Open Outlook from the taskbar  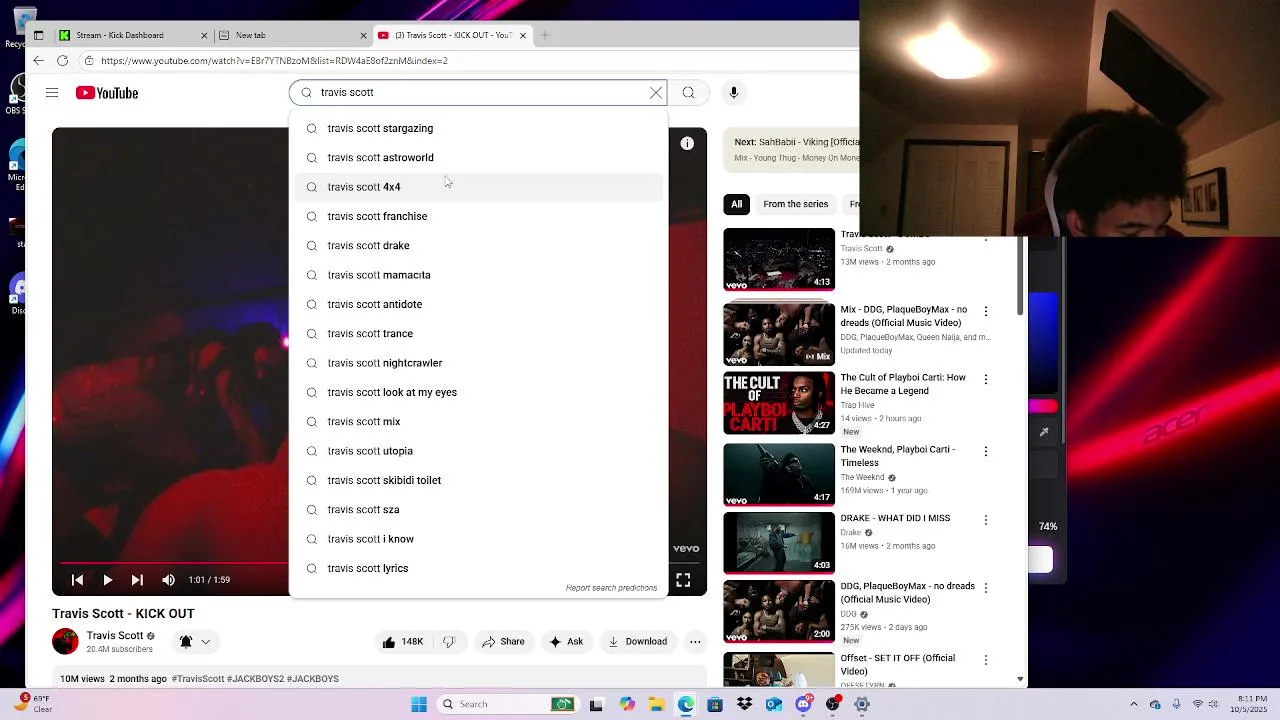point(774,704)
